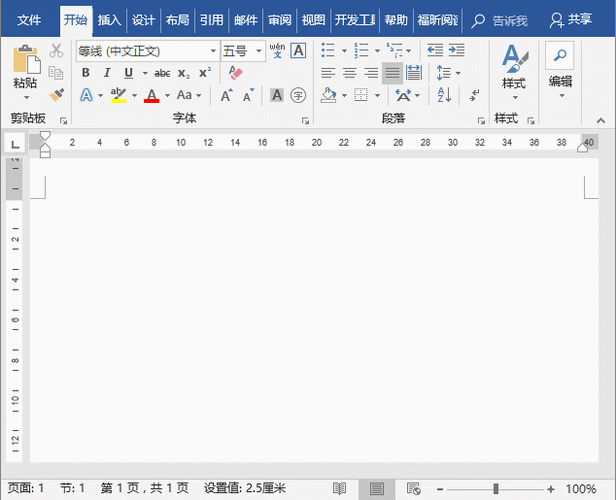Screen dimensions: 616x500
Task: Switch to the 插入 tab
Action: point(109,20)
